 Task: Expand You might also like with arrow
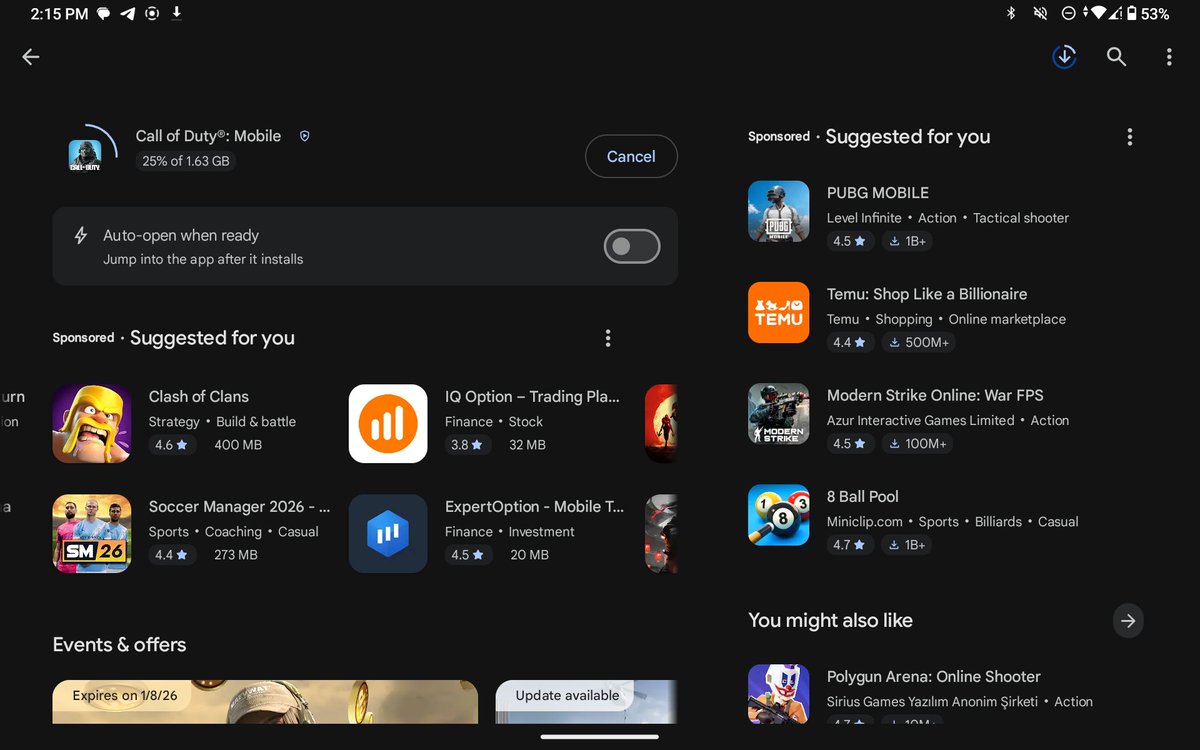click(1128, 621)
